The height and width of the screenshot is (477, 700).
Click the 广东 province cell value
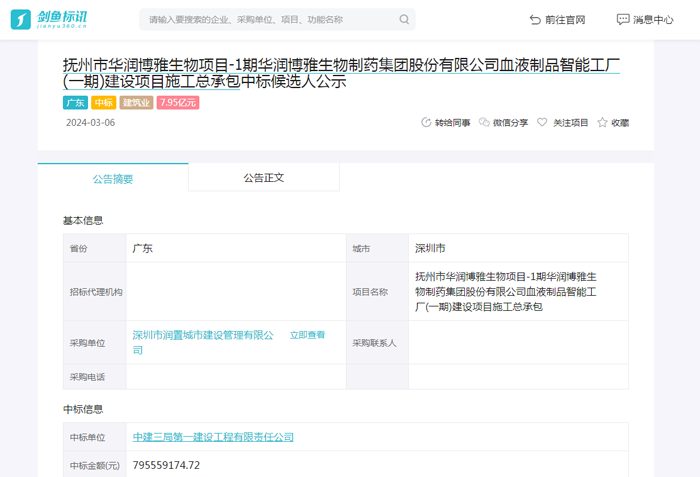pyautogui.click(x=142, y=248)
